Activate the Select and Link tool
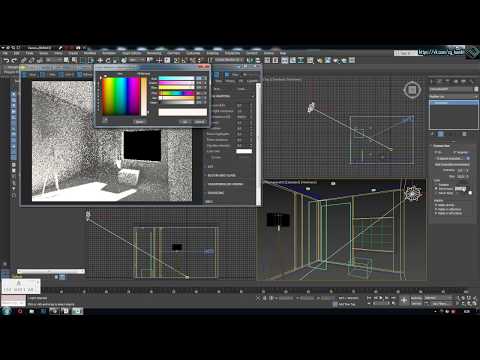Viewport: 480px width, 360px height. [x=24, y=60]
